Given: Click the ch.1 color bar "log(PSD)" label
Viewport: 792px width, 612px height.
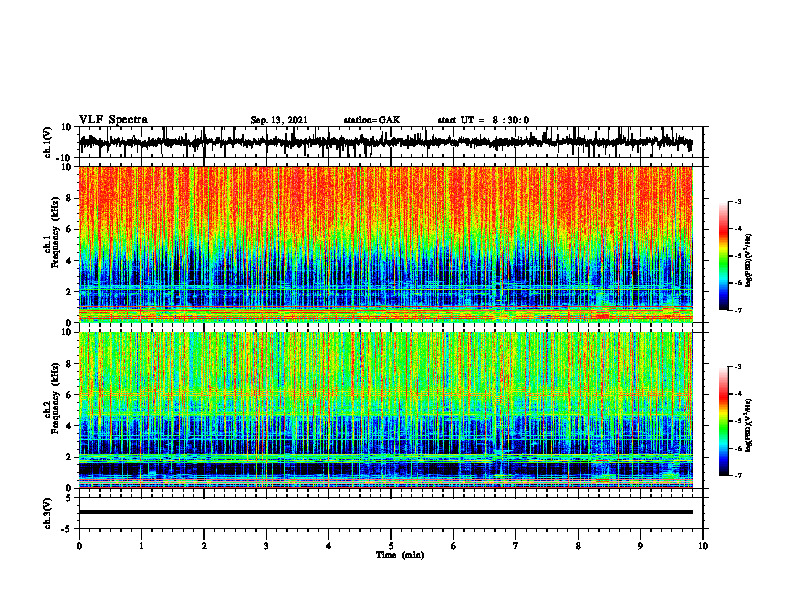Looking at the screenshot, I should 748,261.
